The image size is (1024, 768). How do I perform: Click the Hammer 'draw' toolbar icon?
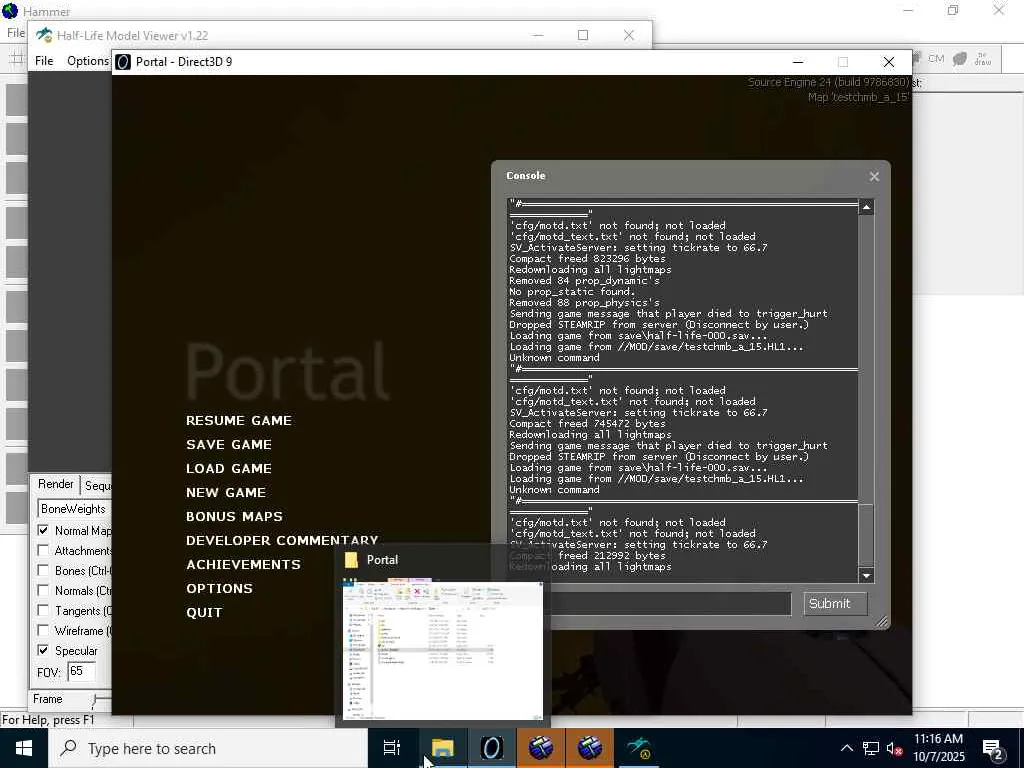click(983, 59)
